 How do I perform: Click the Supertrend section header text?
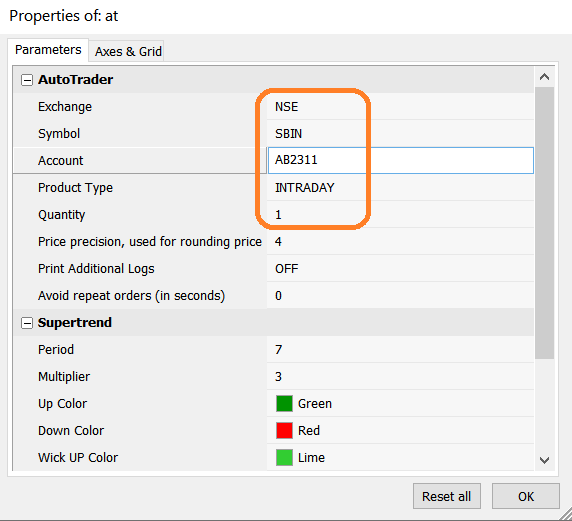(x=75, y=323)
